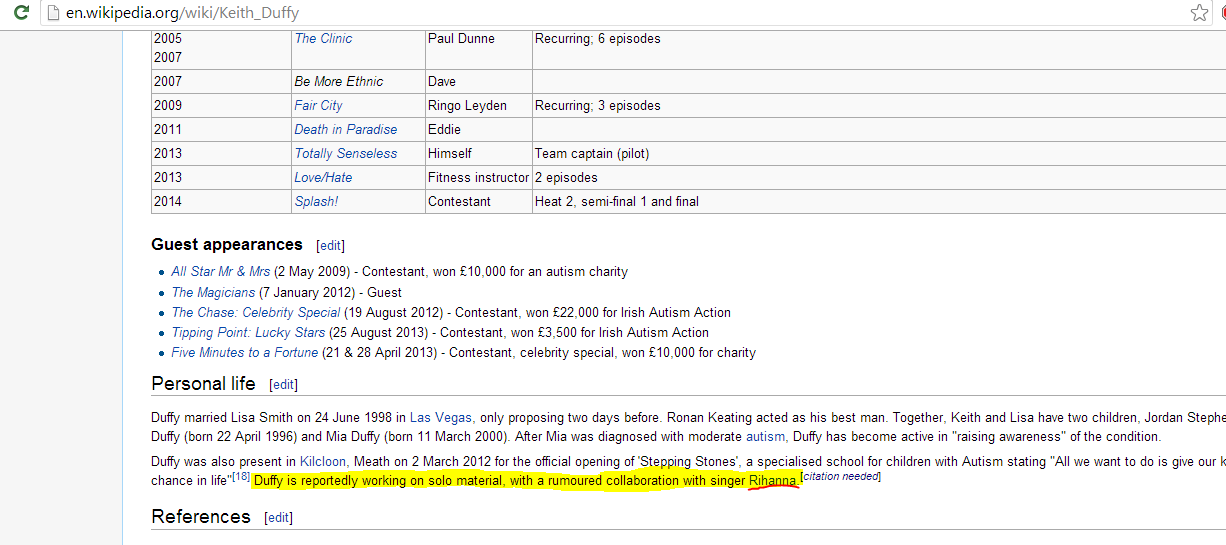Open Five Minutes to a Fortune link
Screen dimensions: 1226x545
(x=245, y=353)
